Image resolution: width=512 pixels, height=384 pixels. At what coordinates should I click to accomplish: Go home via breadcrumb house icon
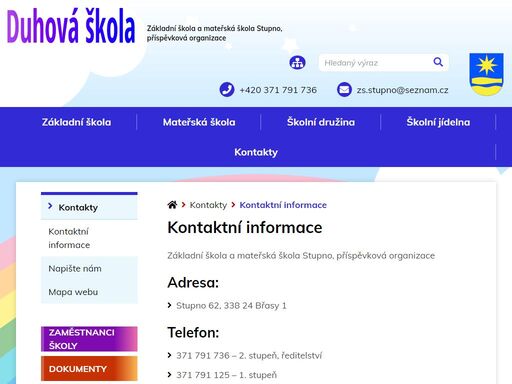coord(172,205)
